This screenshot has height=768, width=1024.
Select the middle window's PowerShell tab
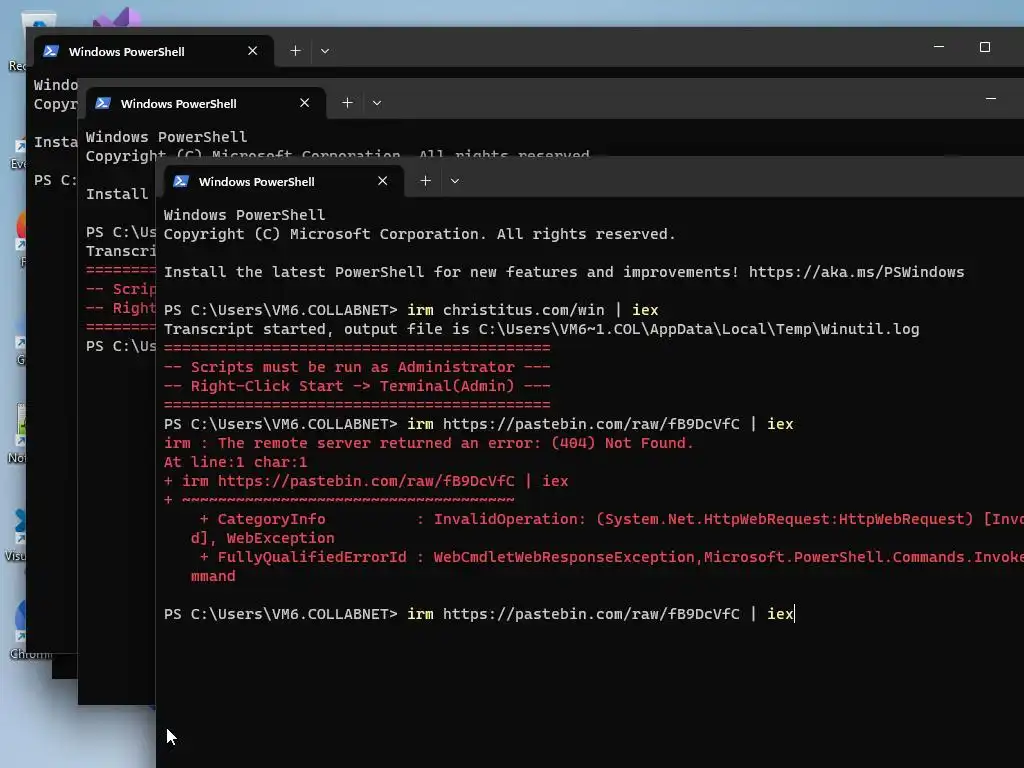(205, 103)
